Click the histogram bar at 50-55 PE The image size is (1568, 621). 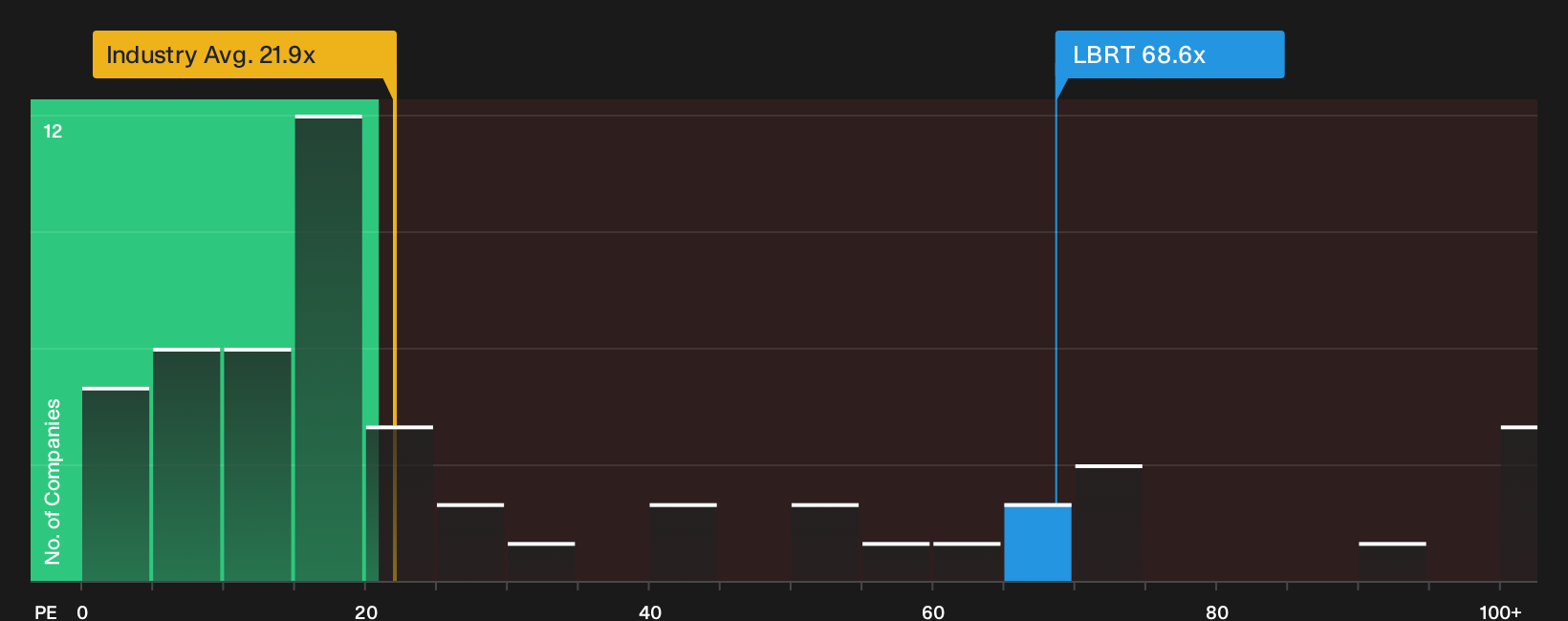pos(825,543)
